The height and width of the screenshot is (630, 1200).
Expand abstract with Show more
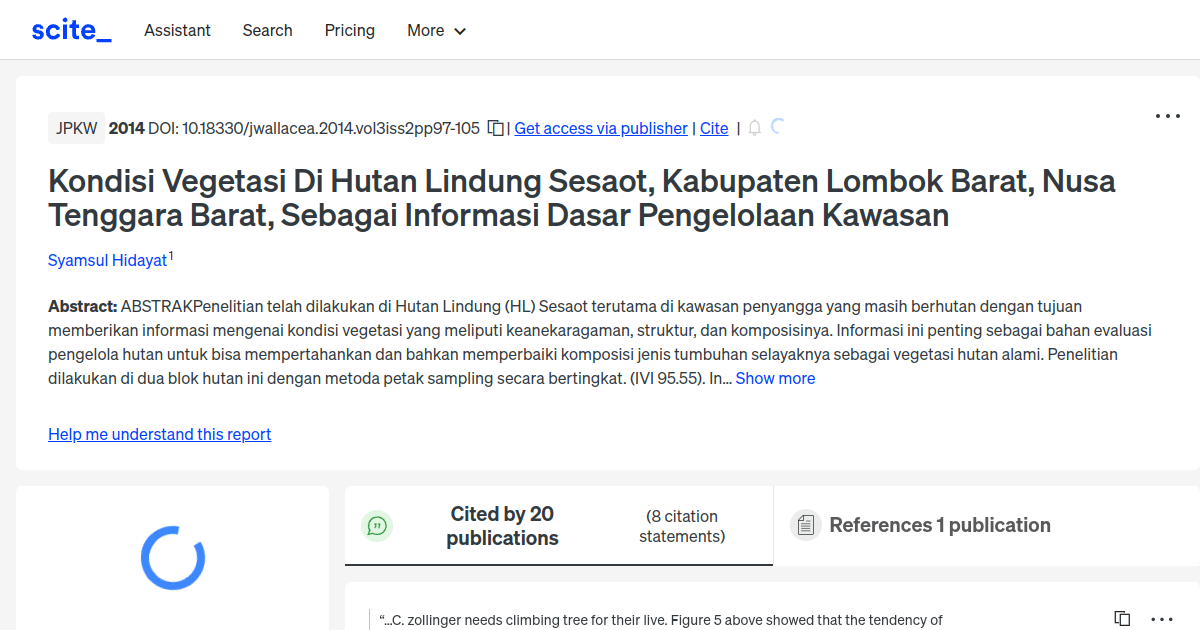(x=775, y=378)
